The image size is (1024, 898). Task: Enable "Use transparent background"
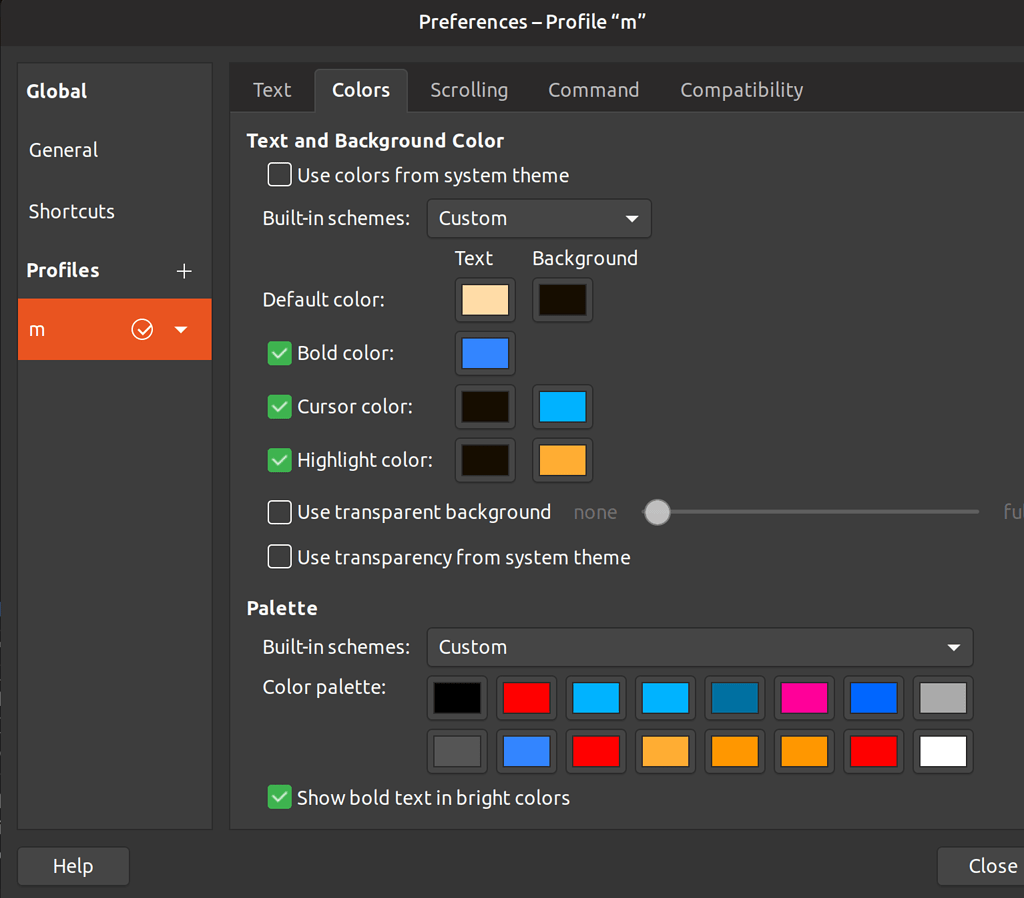279,512
